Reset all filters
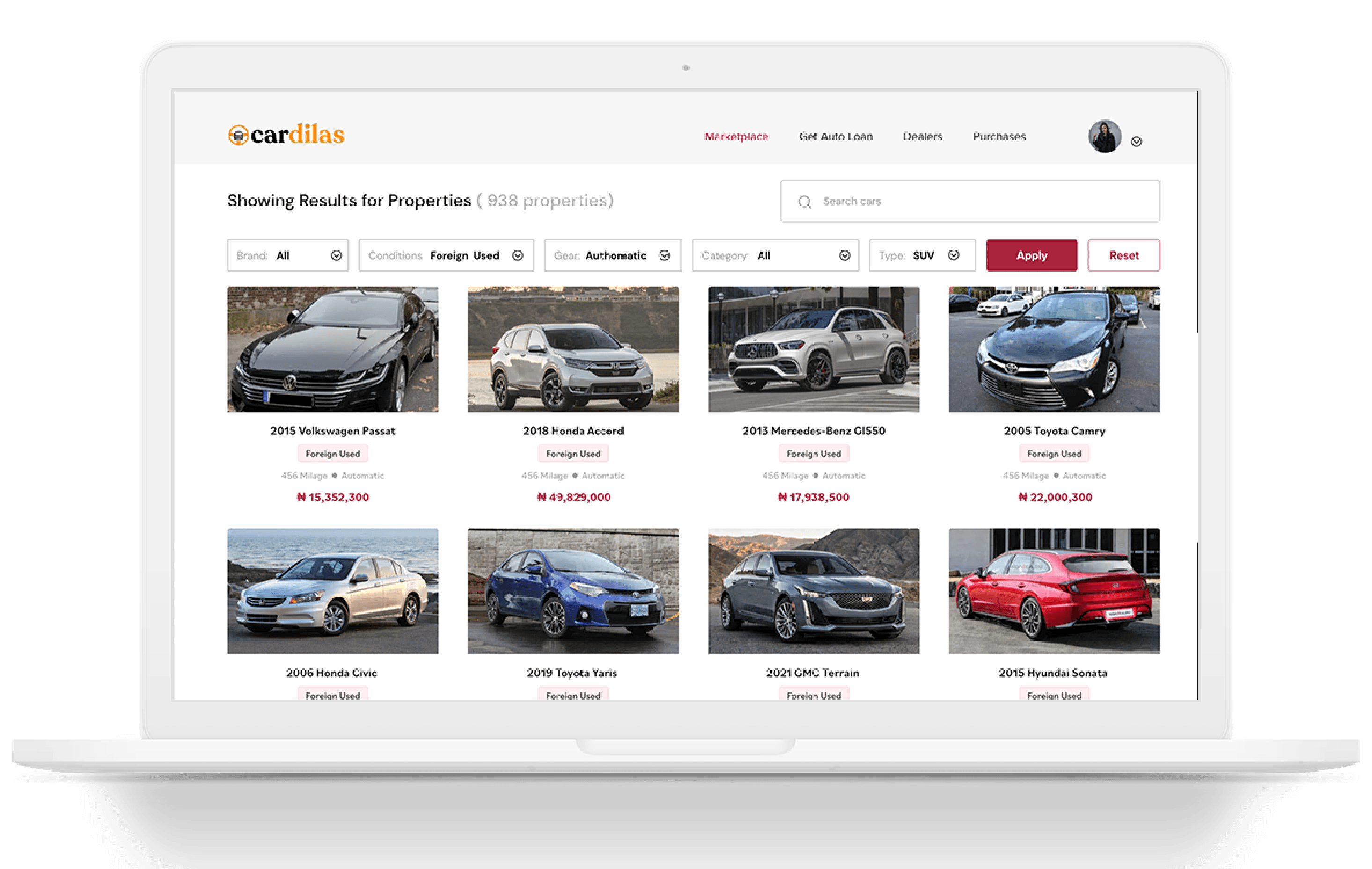The width and height of the screenshot is (1372, 869). point(1123,255)
